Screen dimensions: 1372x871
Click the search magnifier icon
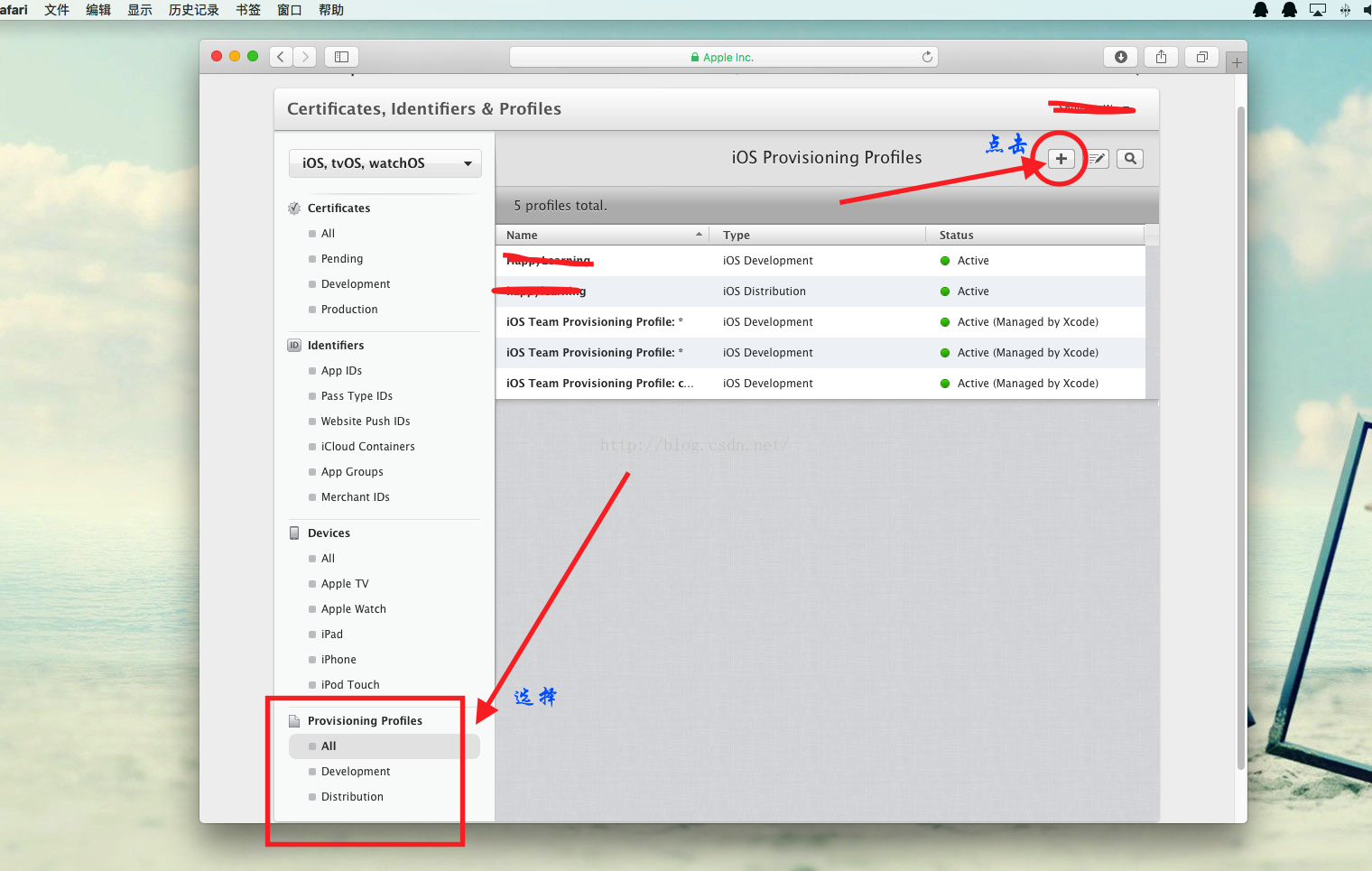tap(1130, 159)
